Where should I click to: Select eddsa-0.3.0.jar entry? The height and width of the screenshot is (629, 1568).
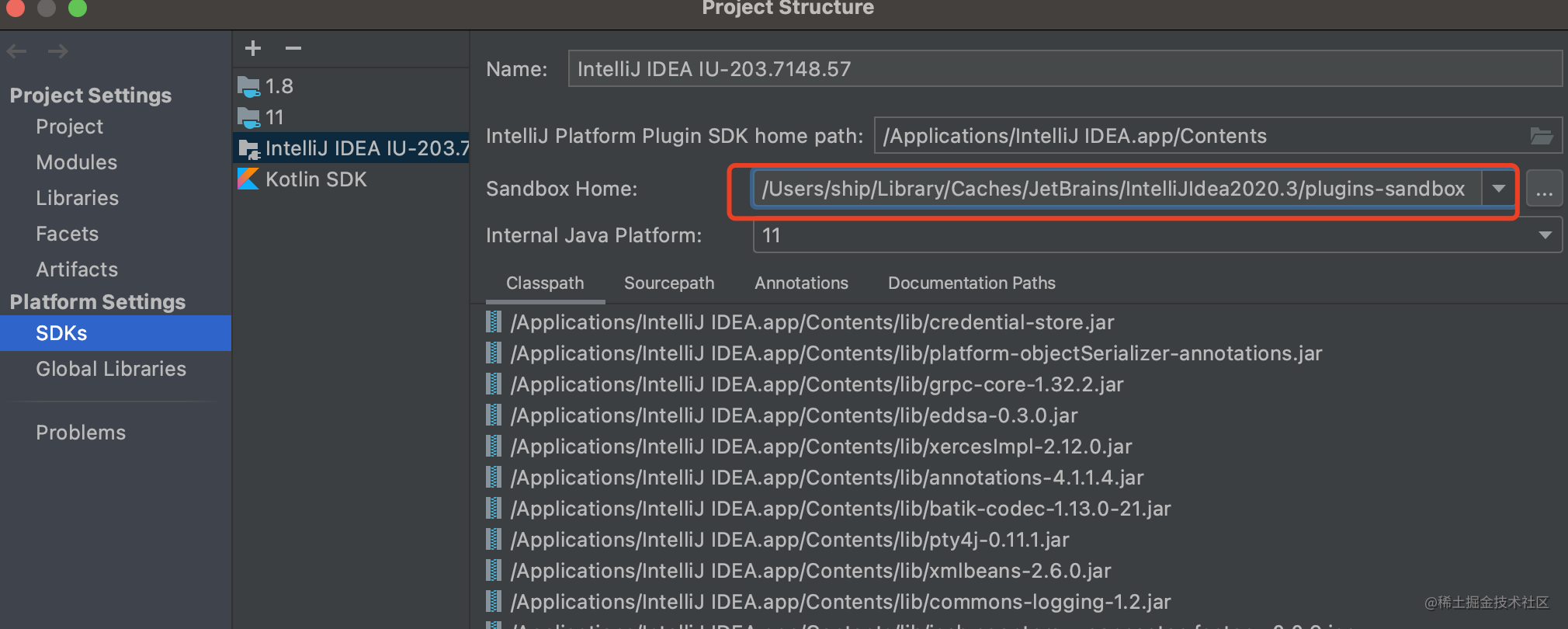[794, 415]
